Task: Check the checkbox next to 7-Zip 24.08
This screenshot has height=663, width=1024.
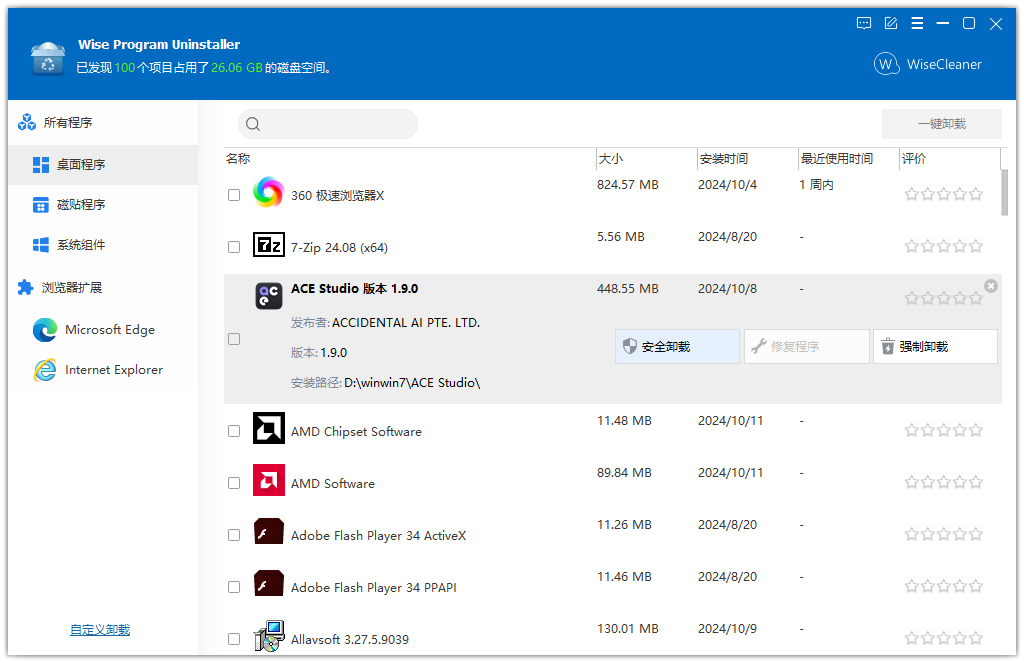Action: (x=234, y=247)
